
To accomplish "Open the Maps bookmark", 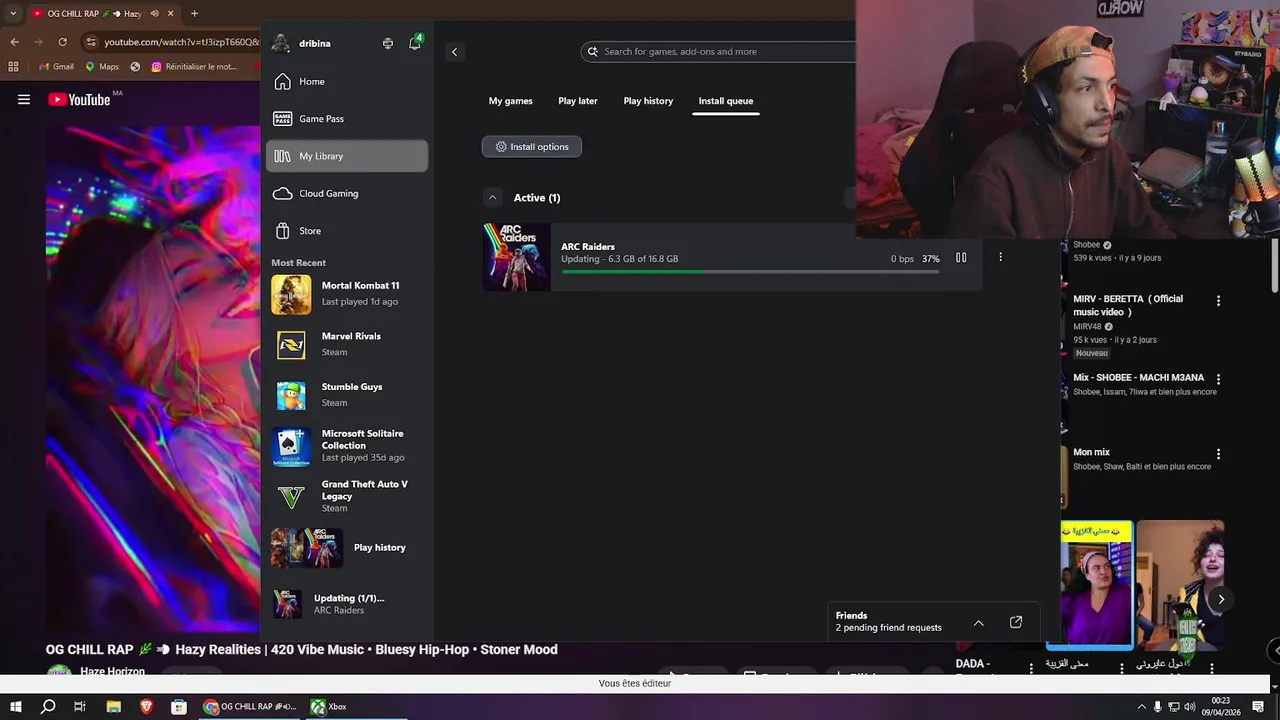I will 103,67.
